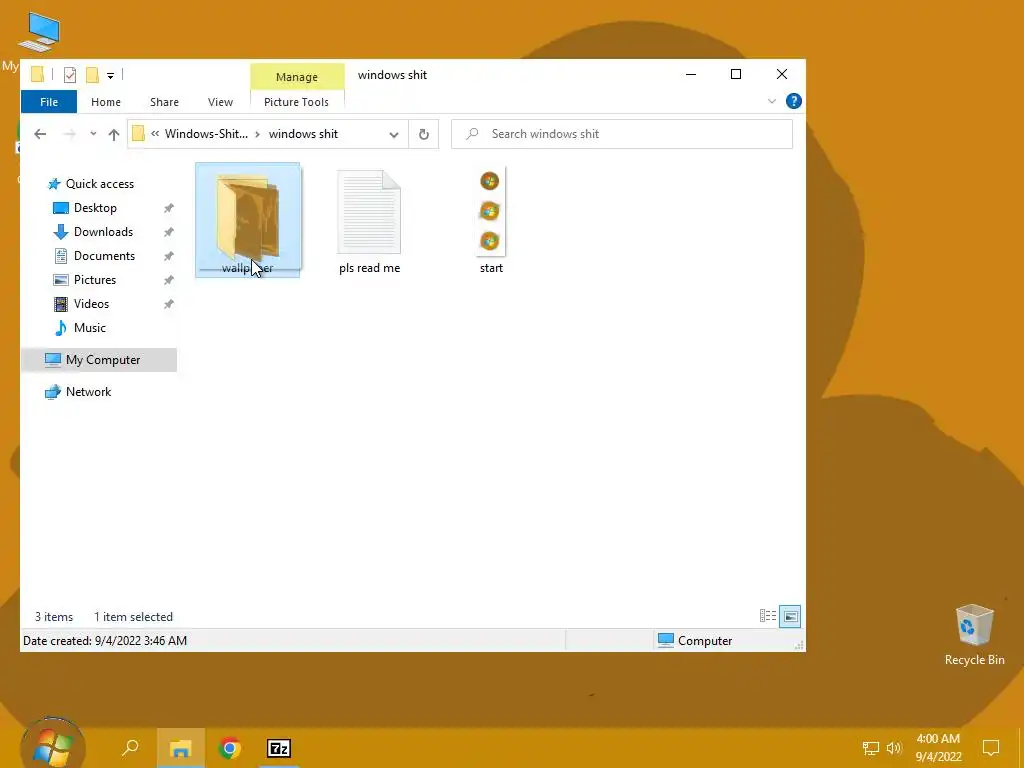The image size is (1024, 768).
Task: Open the File ribbon tab
Action: tap(49, 102)
